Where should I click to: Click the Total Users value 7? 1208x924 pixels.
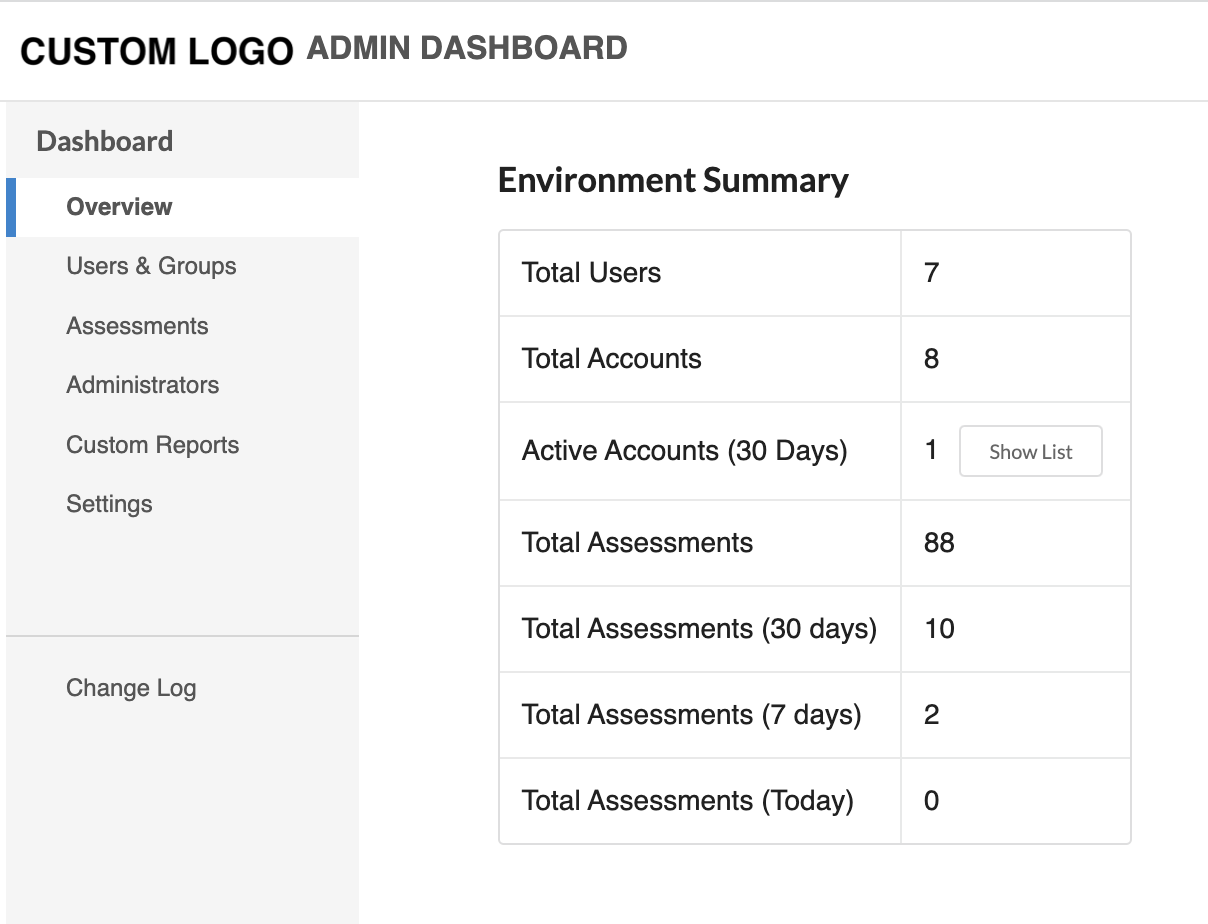click(x=931, y=273)
